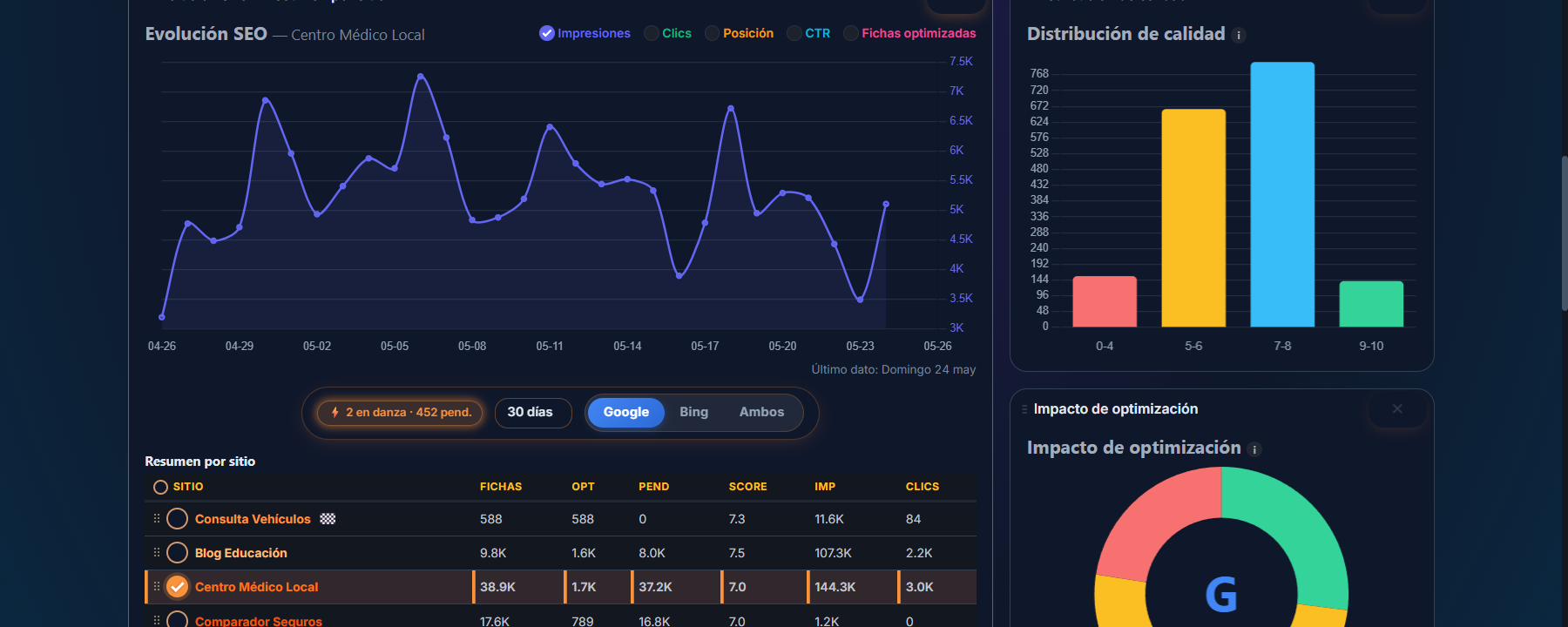Click the page vertical scrollbar thumb

(x=1565, y=233)
